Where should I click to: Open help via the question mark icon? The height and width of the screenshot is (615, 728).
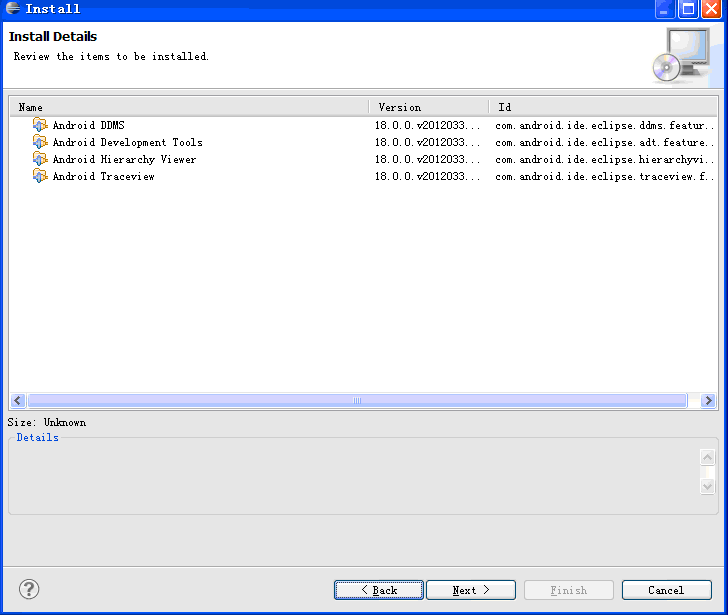coord(29,589)
